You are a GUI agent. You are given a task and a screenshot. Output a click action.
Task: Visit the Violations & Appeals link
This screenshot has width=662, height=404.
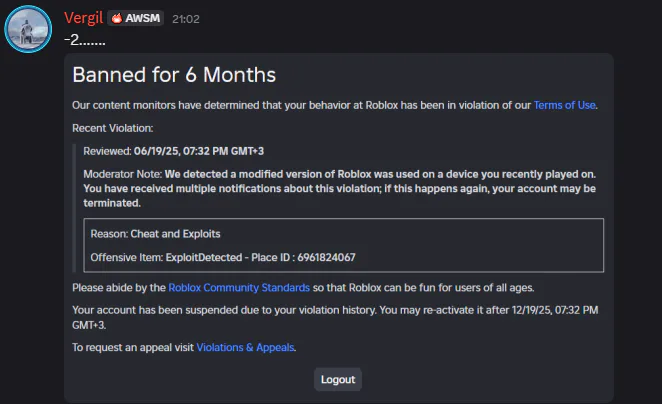tap(245, 347)
